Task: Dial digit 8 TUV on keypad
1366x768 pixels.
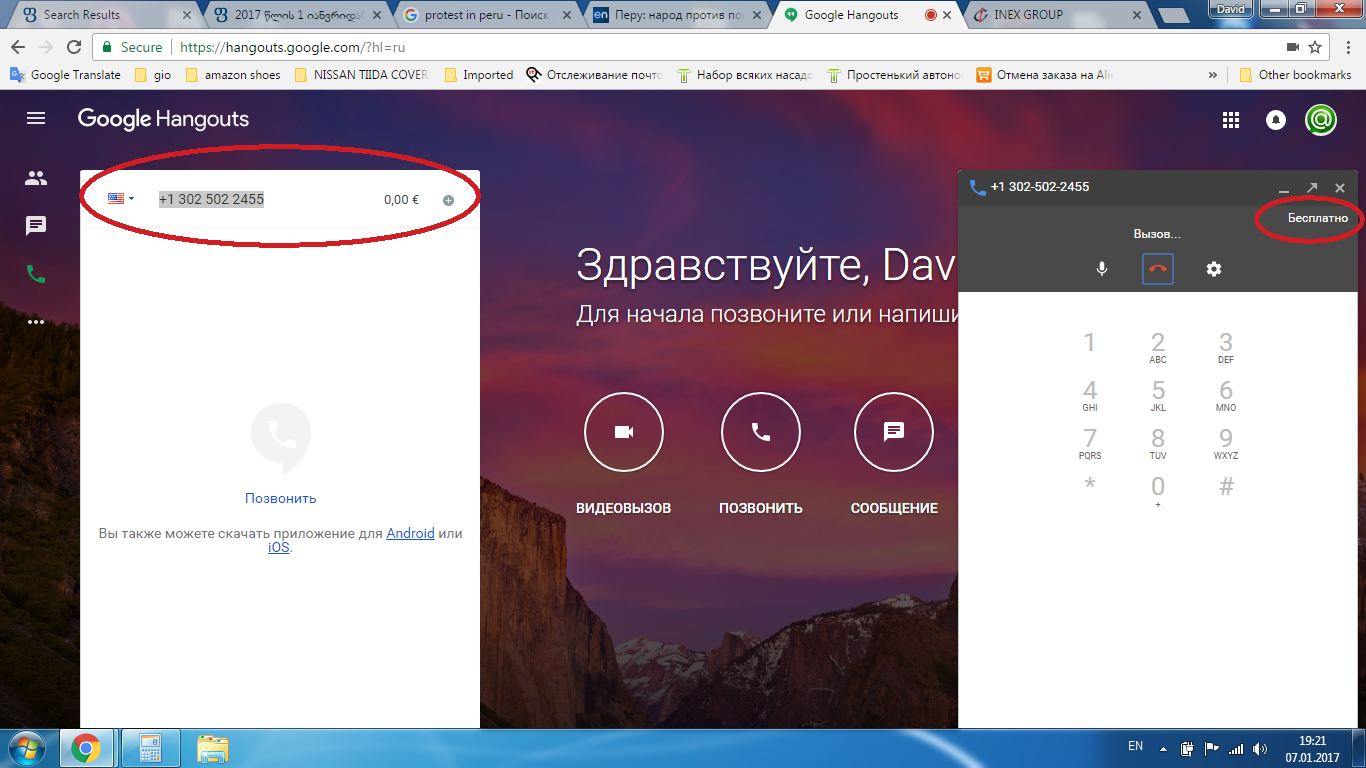Action: pos(1158,443)
